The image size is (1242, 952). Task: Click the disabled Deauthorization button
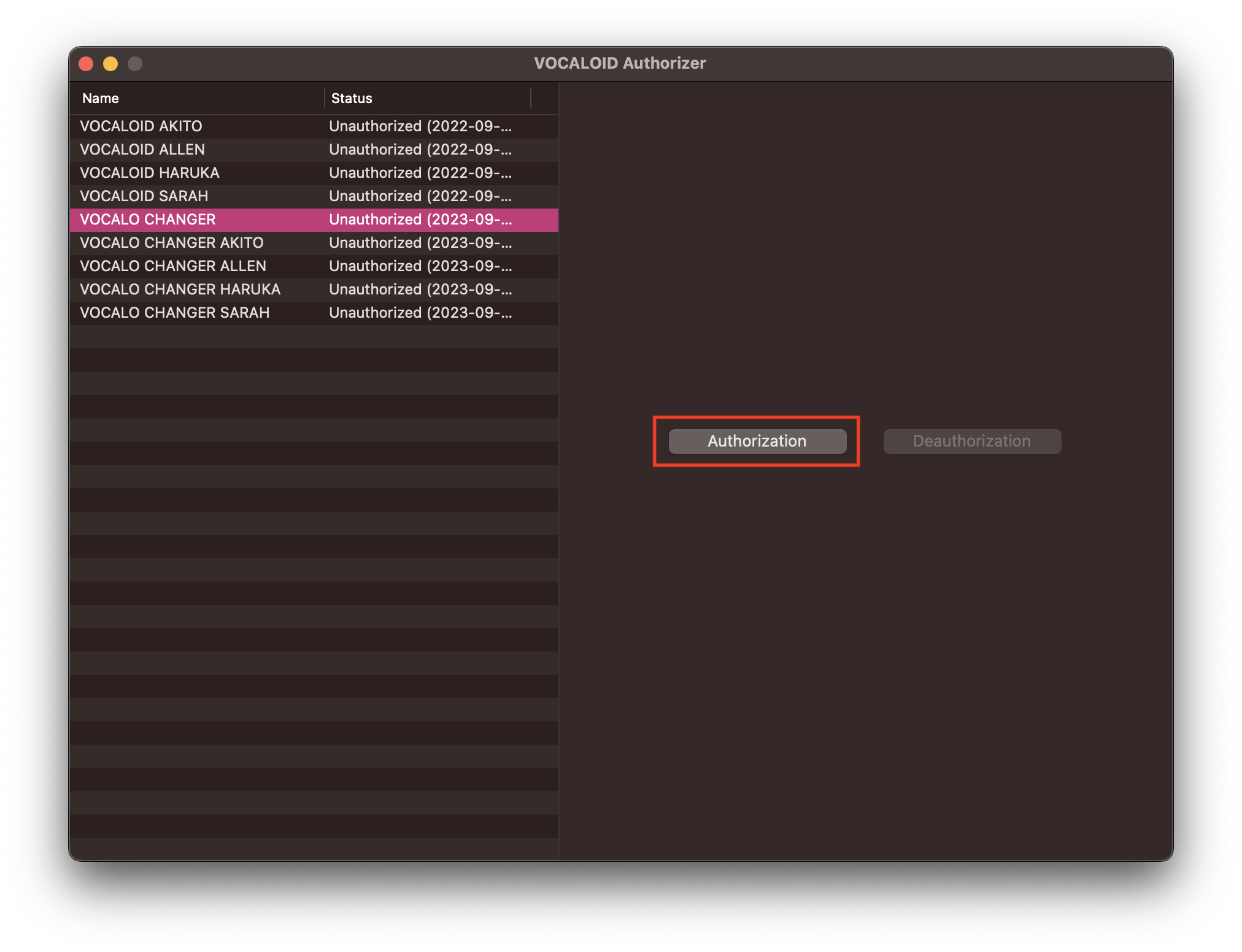click(971, 441)
